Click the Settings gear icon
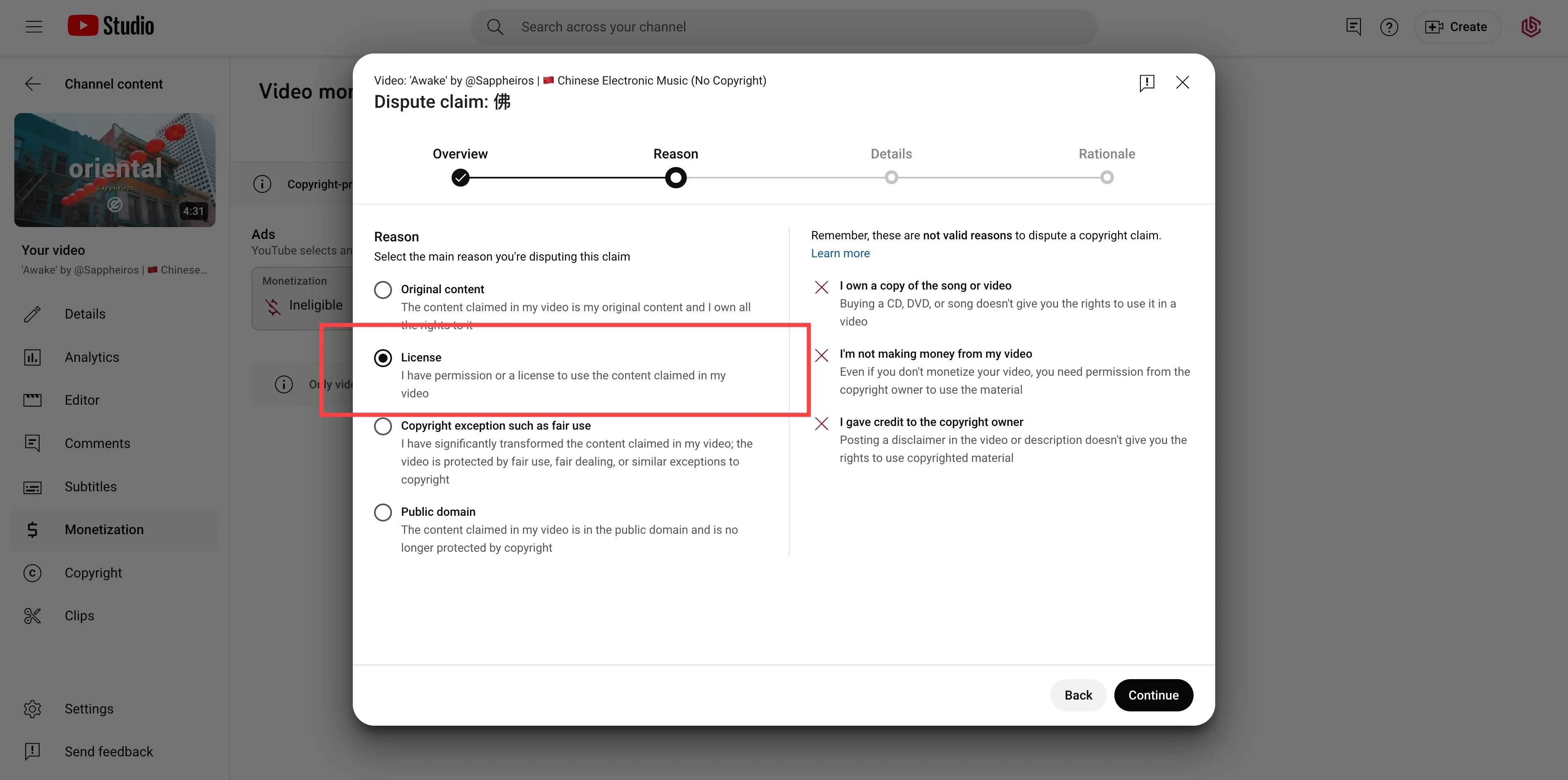 click(x=32, y=709)
